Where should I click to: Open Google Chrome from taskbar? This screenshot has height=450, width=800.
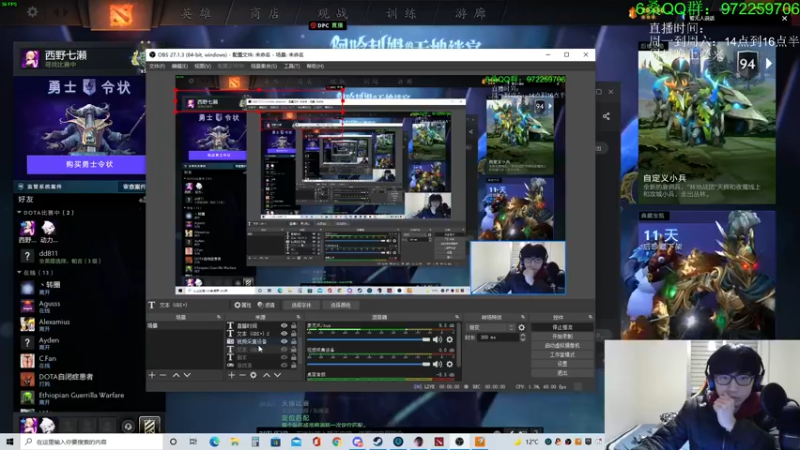click(337, 442)
